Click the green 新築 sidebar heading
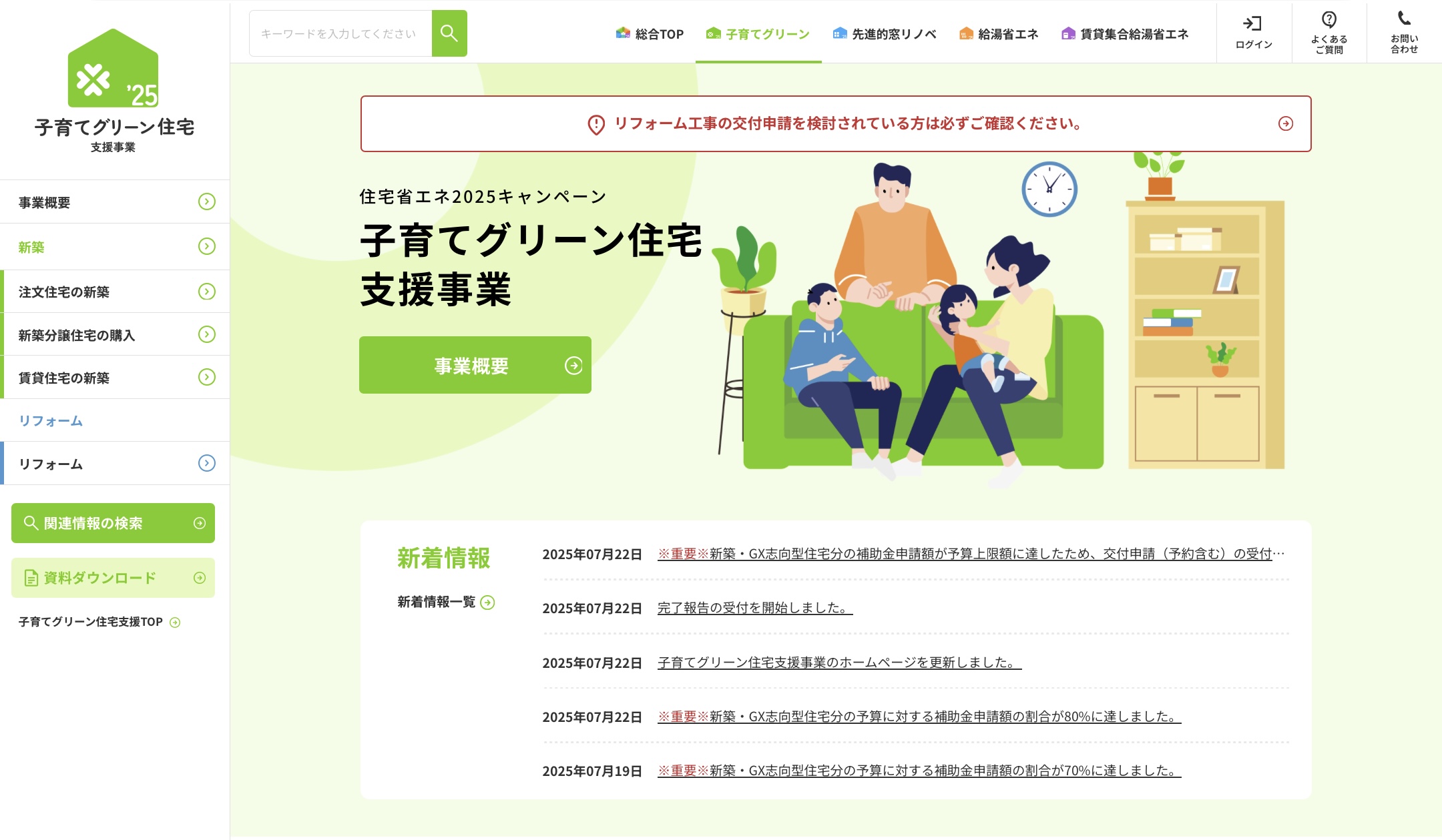1442x840 pixels. click(x=31, y=247)
